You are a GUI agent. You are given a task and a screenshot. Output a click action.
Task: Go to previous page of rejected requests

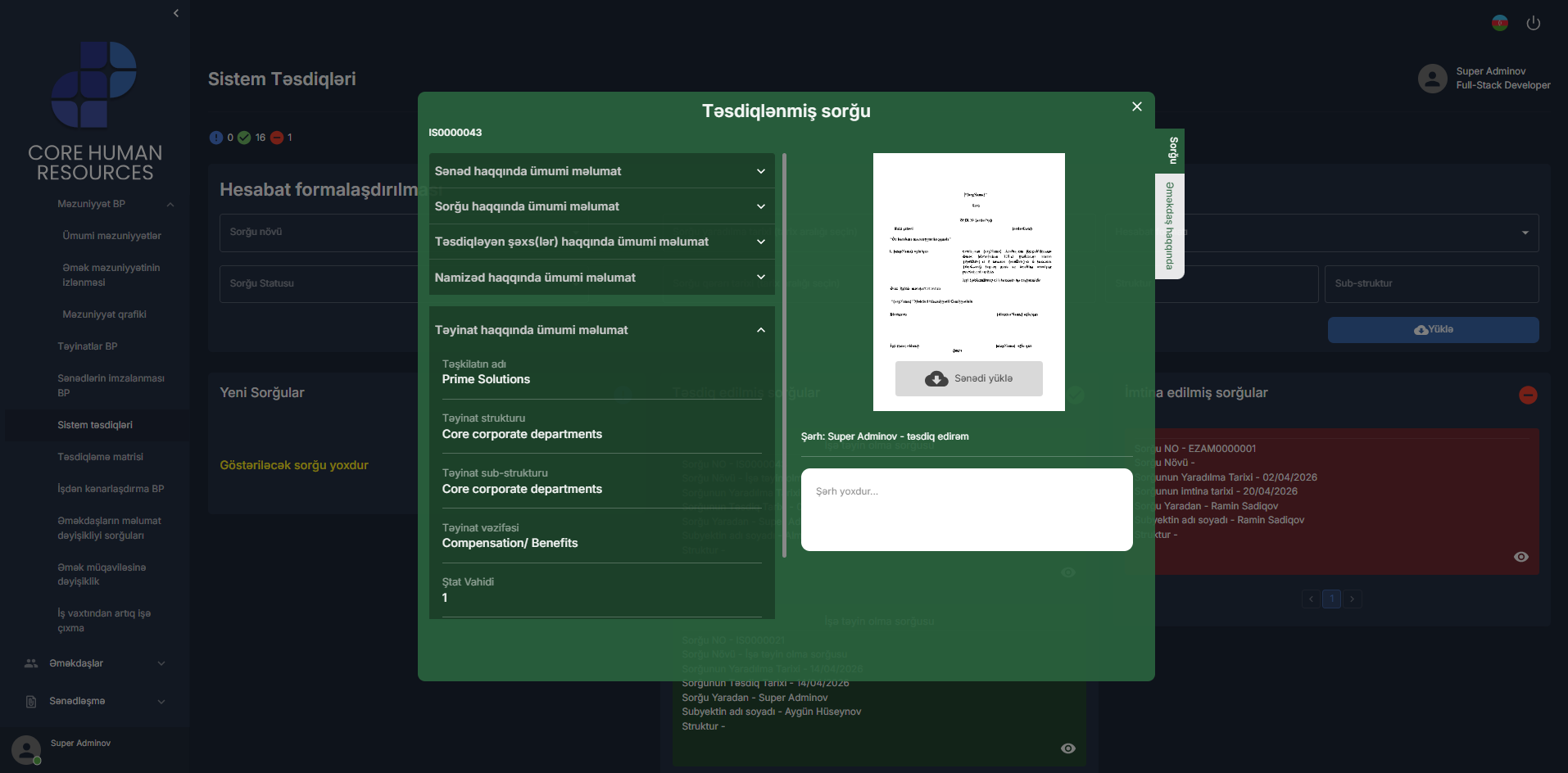tap(1311, 599)
